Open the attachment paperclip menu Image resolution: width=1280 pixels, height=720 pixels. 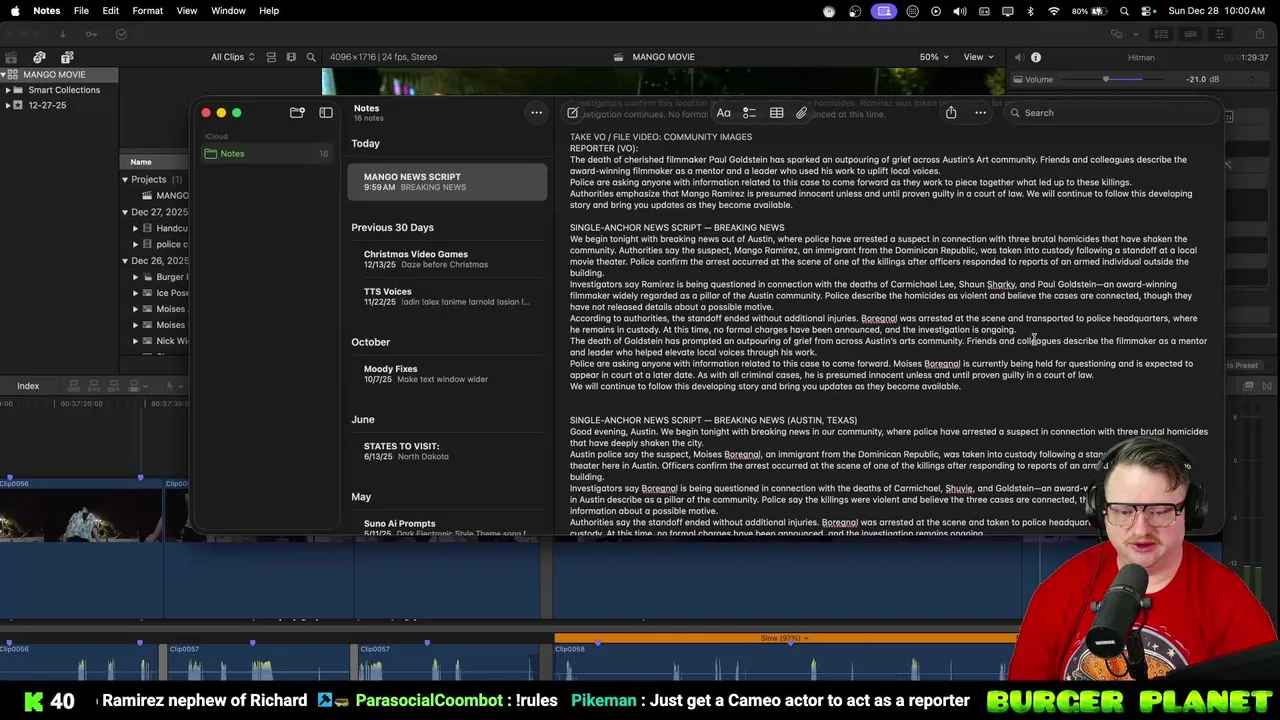tap(801, 113)
